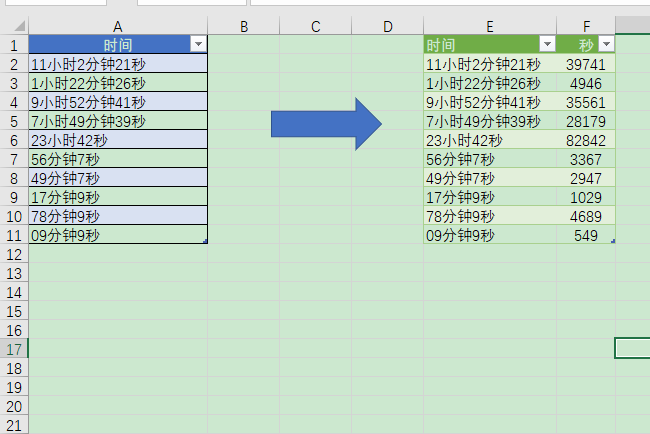Select column A header
This screenshot has height=434, width=650.
coord(118,27)
